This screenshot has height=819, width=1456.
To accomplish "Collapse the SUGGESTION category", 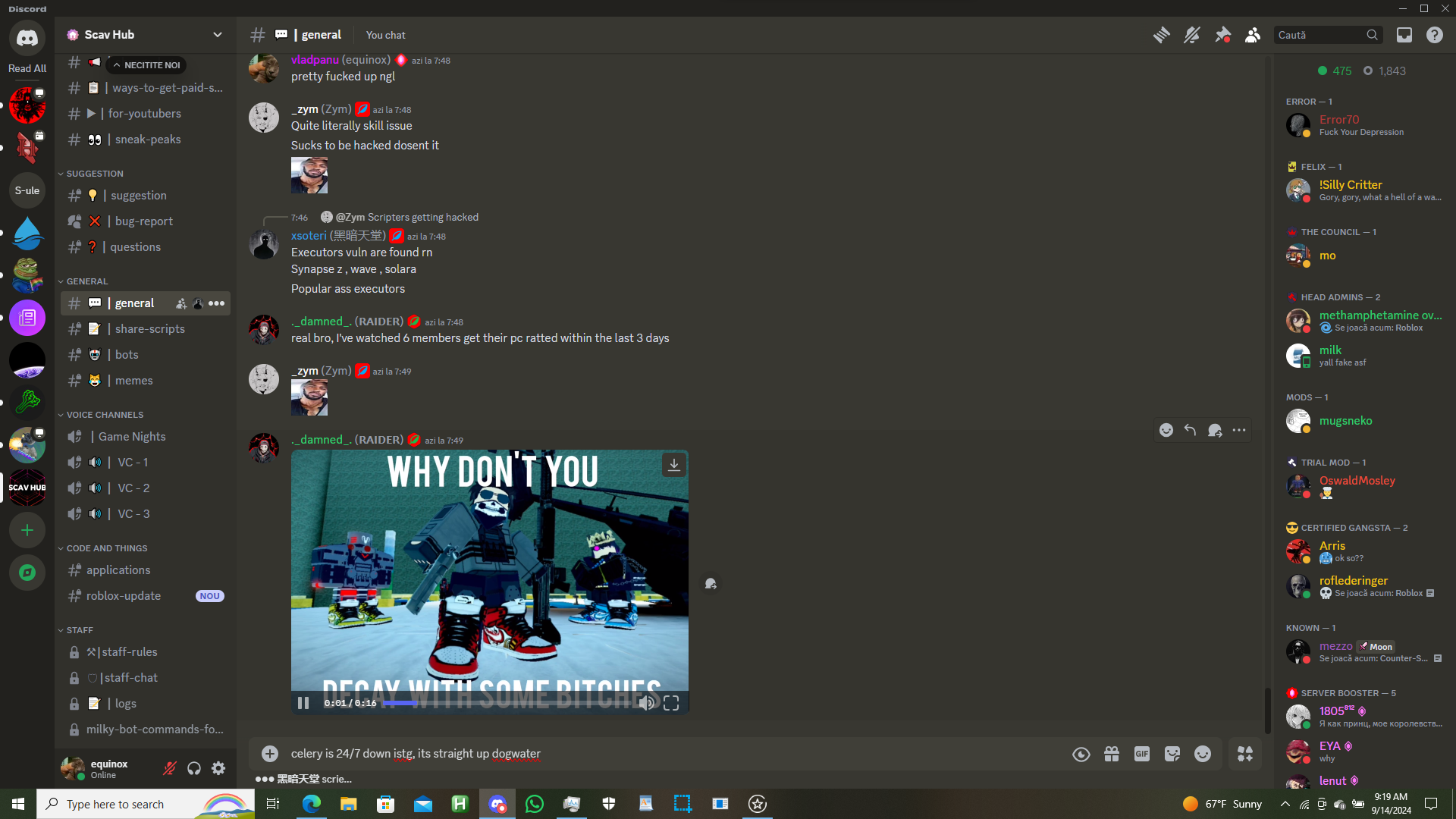I will tap(94, 174).
